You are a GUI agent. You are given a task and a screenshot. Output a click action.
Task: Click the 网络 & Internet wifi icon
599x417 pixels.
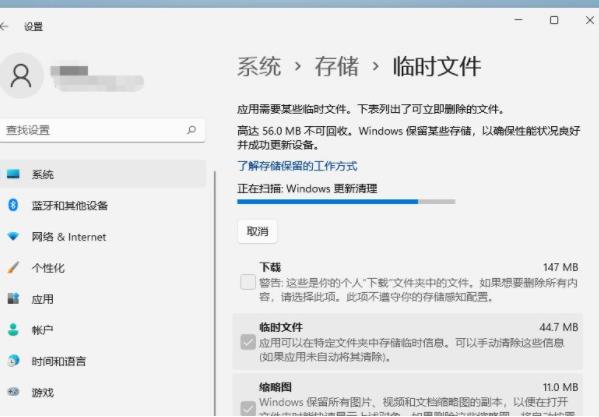pos(13,236)
